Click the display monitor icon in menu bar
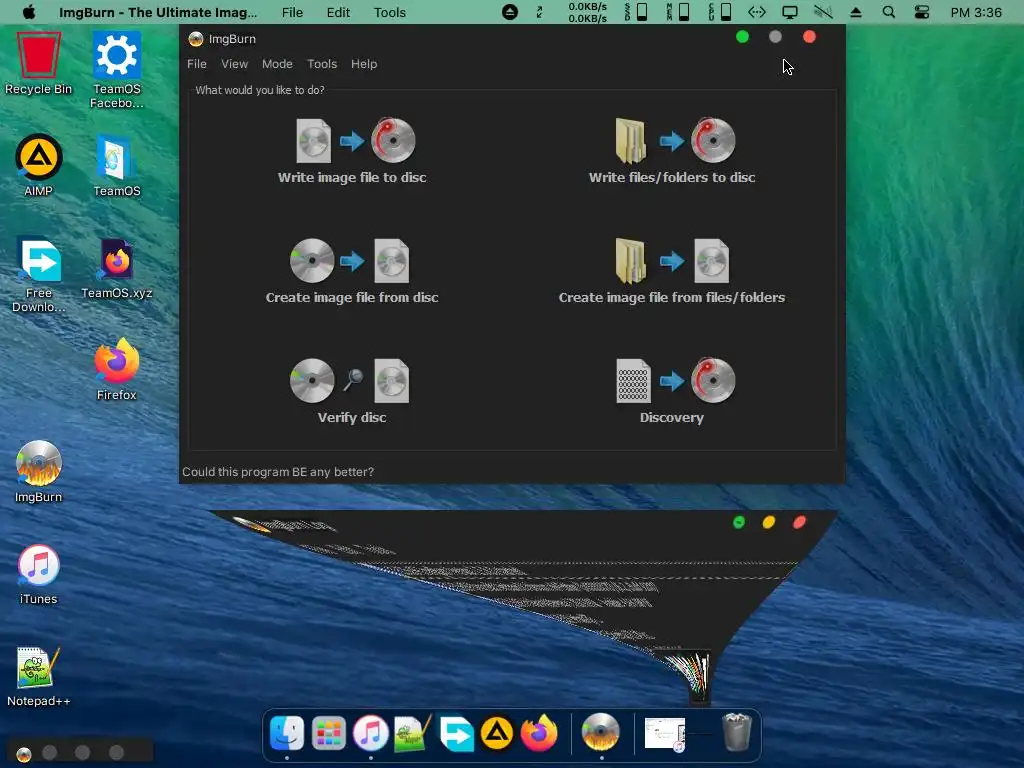The width and height of the screenshot is (1024, 768). click(790, 12)
